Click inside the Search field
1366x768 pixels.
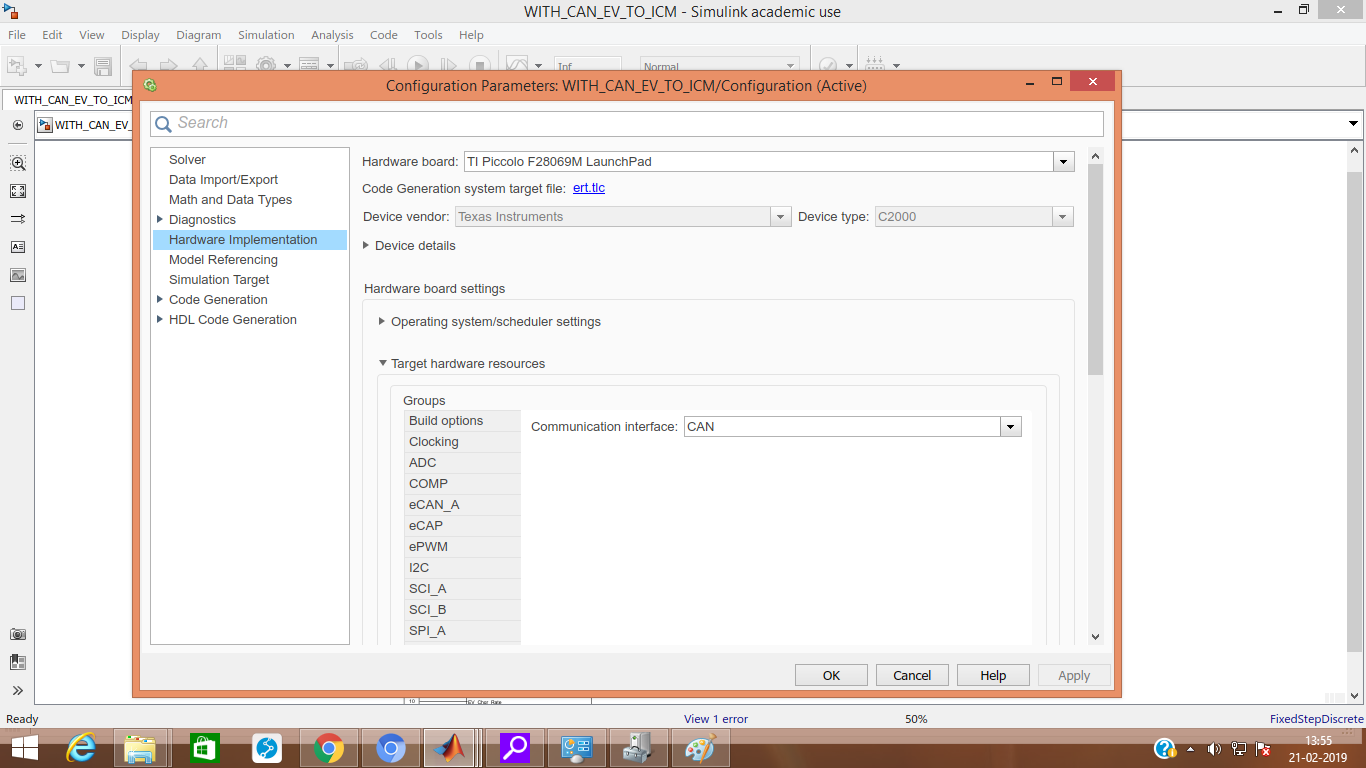click(627, 124)
